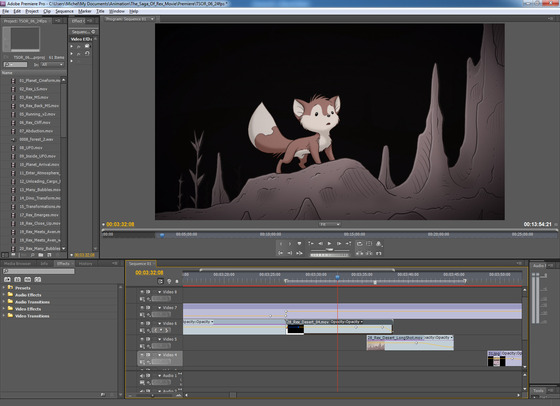
Task: Toggle Video 5 track output eye
Action: (142, 339)
